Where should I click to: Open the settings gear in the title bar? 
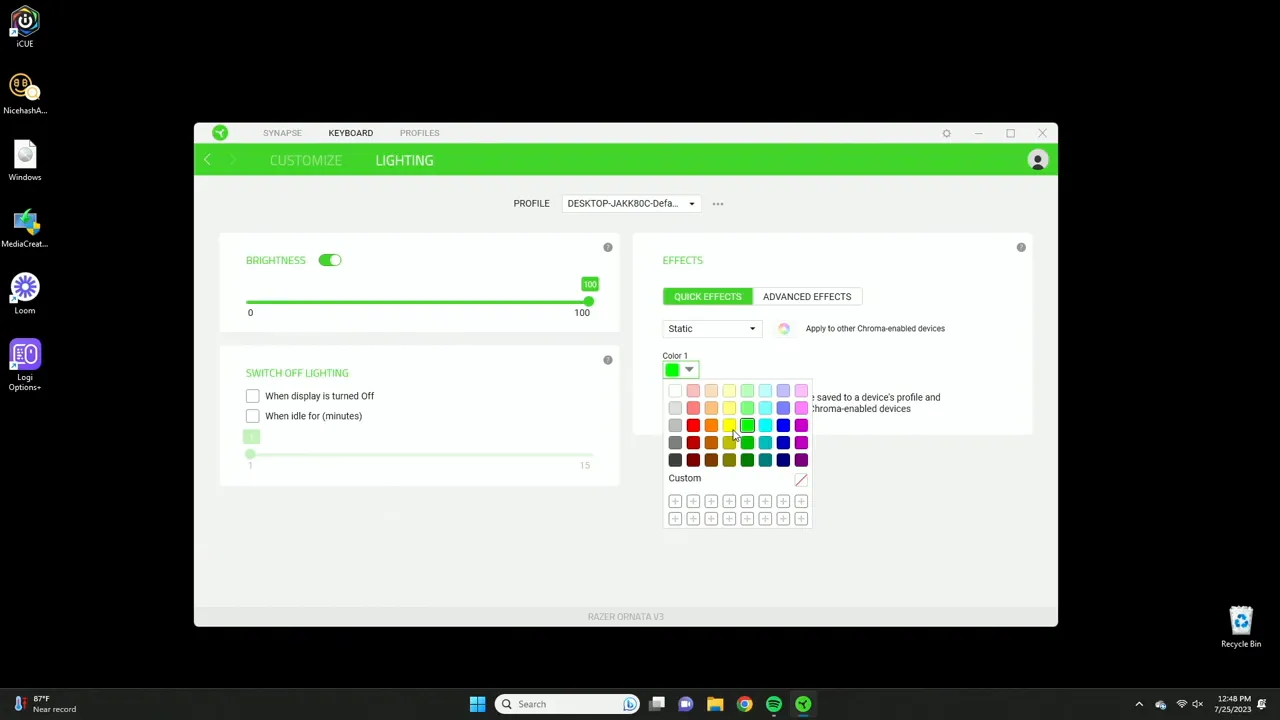(x=946, y=132)
